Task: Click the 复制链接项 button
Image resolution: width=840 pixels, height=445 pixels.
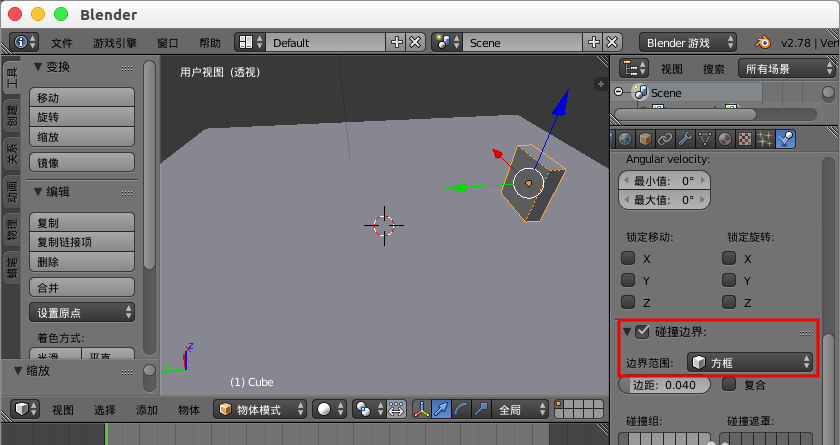Action: pos(81,242)
